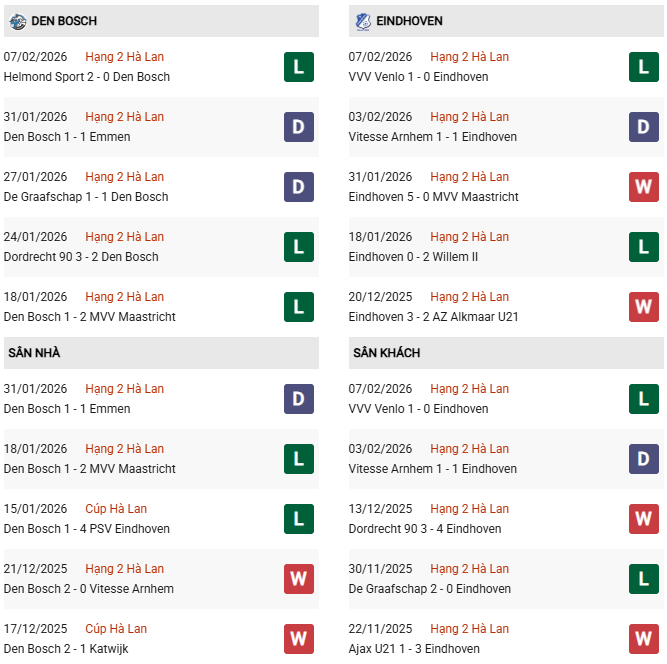This screenshot has height=664, width=667.
Task: Open the De Graafschap 2 - 0 Eindhoven match
Action: [430, 589]
